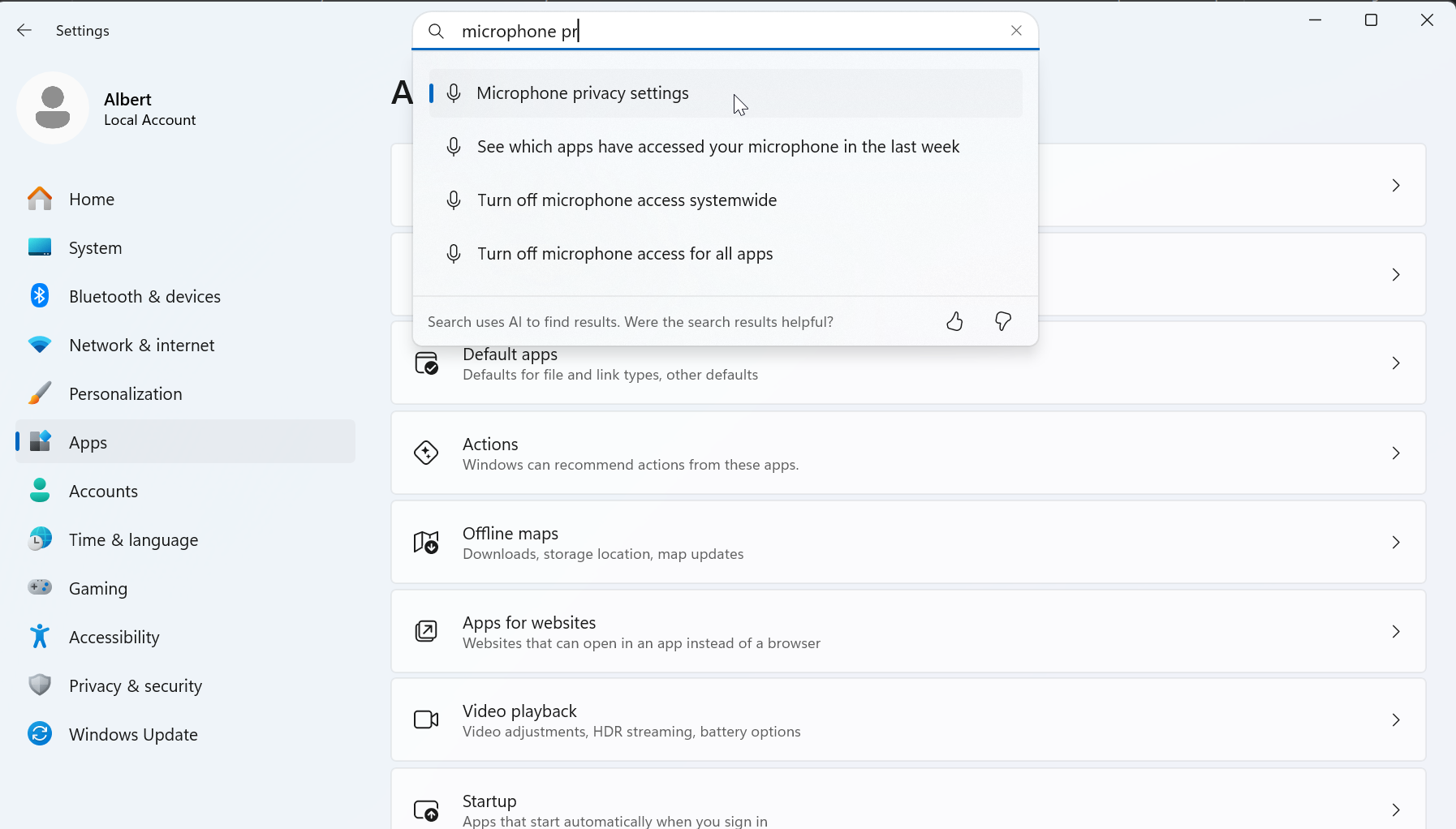This screenshot has height=829, width=1456.
Task: Click the search magnifier icon
Action: [x=437, y=31]
